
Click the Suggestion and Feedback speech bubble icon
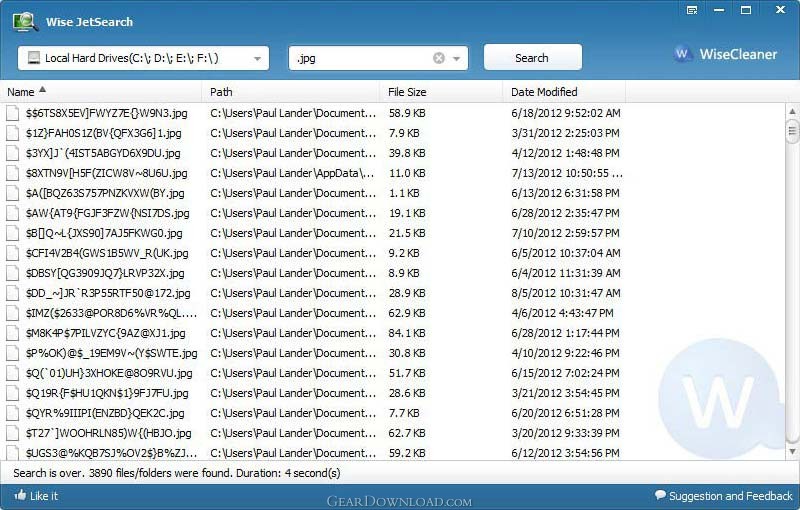(661, 496)
